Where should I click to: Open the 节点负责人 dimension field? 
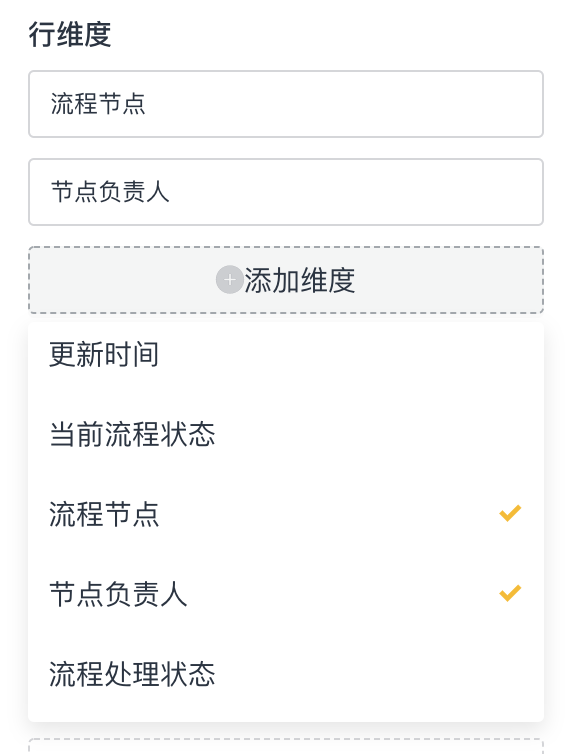286,192
